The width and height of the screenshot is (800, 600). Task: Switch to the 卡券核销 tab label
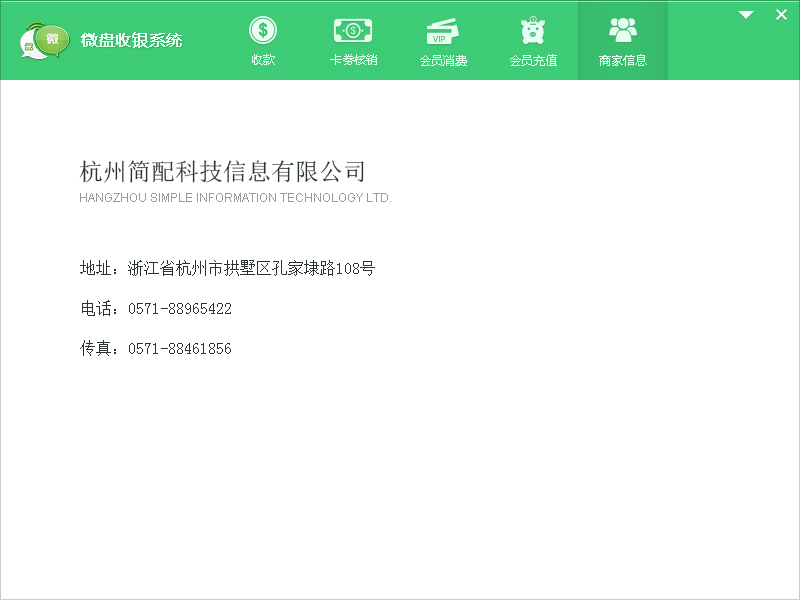coord(353,60)
